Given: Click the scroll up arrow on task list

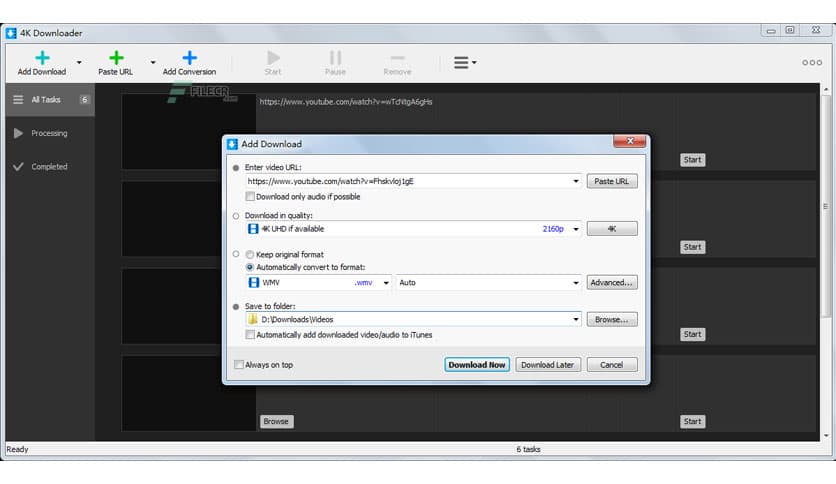Looking at the screenshot, I should click(826, 90).
